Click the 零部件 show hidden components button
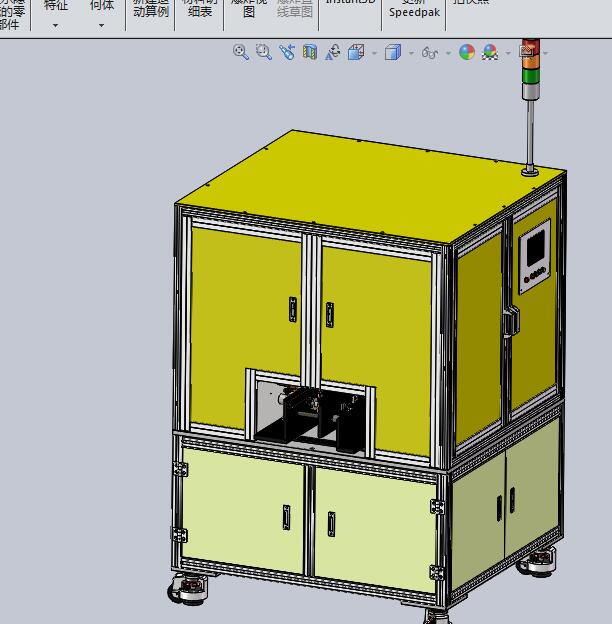The image size is (612, 624). 12,15
